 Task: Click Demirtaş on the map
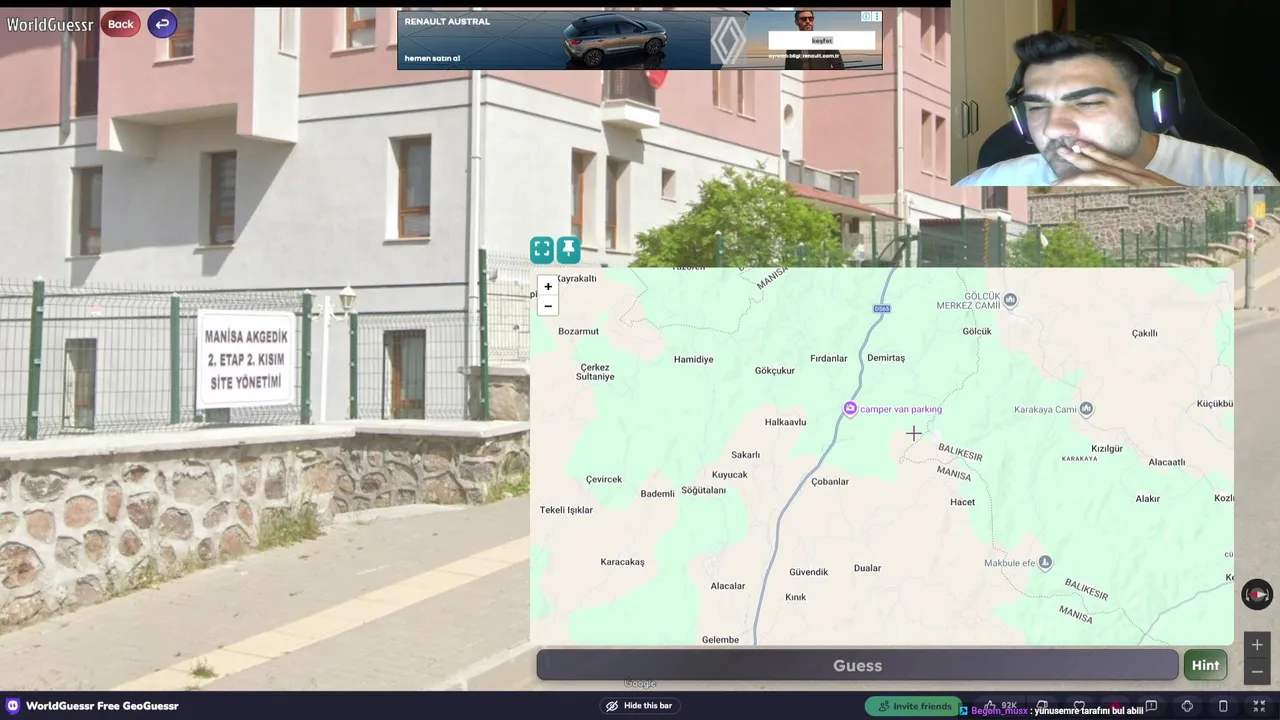[886, 358]
